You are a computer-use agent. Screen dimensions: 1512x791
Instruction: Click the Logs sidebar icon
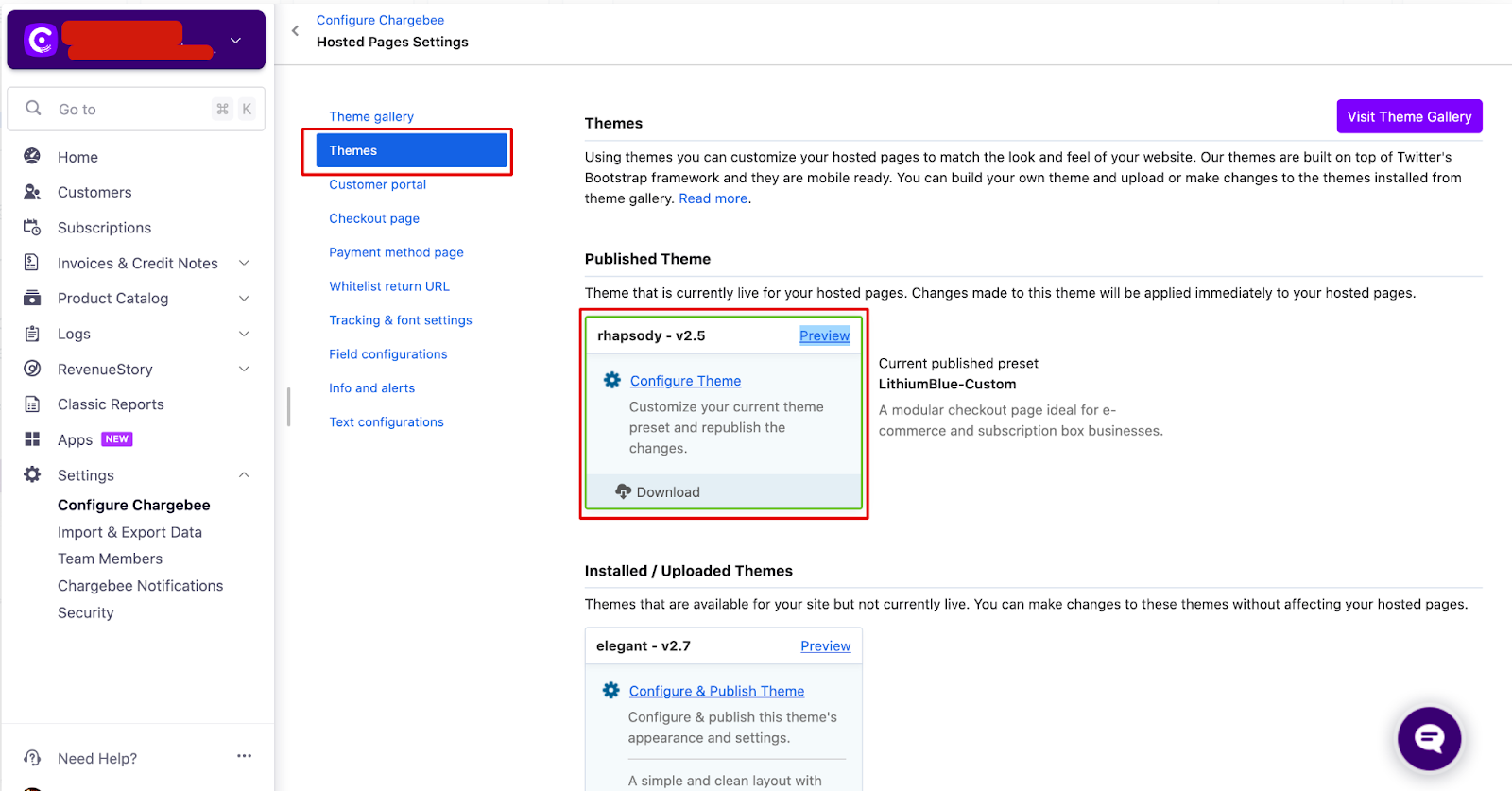pyautogui.click(x=32, y=334)
